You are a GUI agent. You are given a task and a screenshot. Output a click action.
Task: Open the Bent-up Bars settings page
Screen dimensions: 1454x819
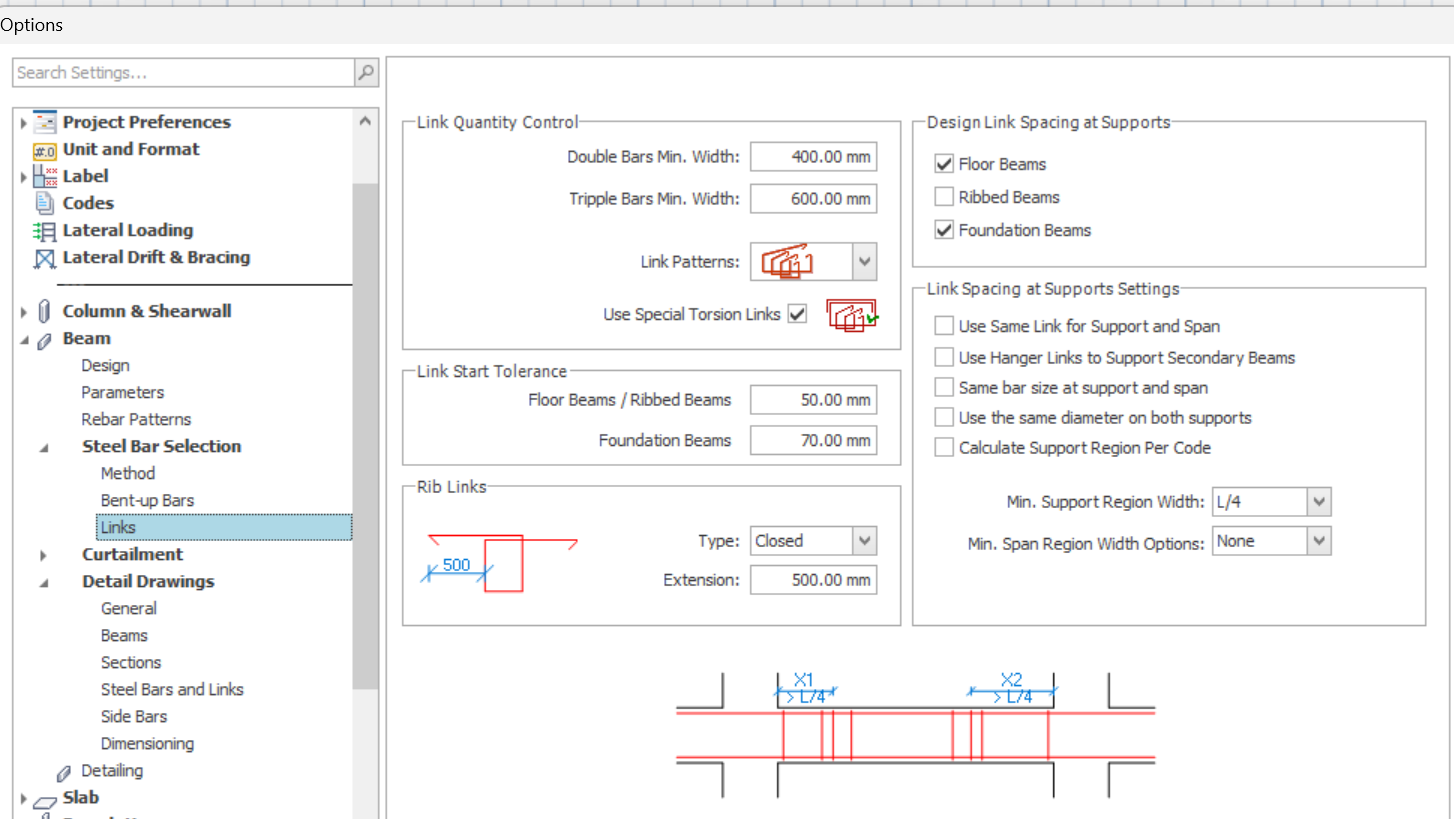(x=147, y=500)
